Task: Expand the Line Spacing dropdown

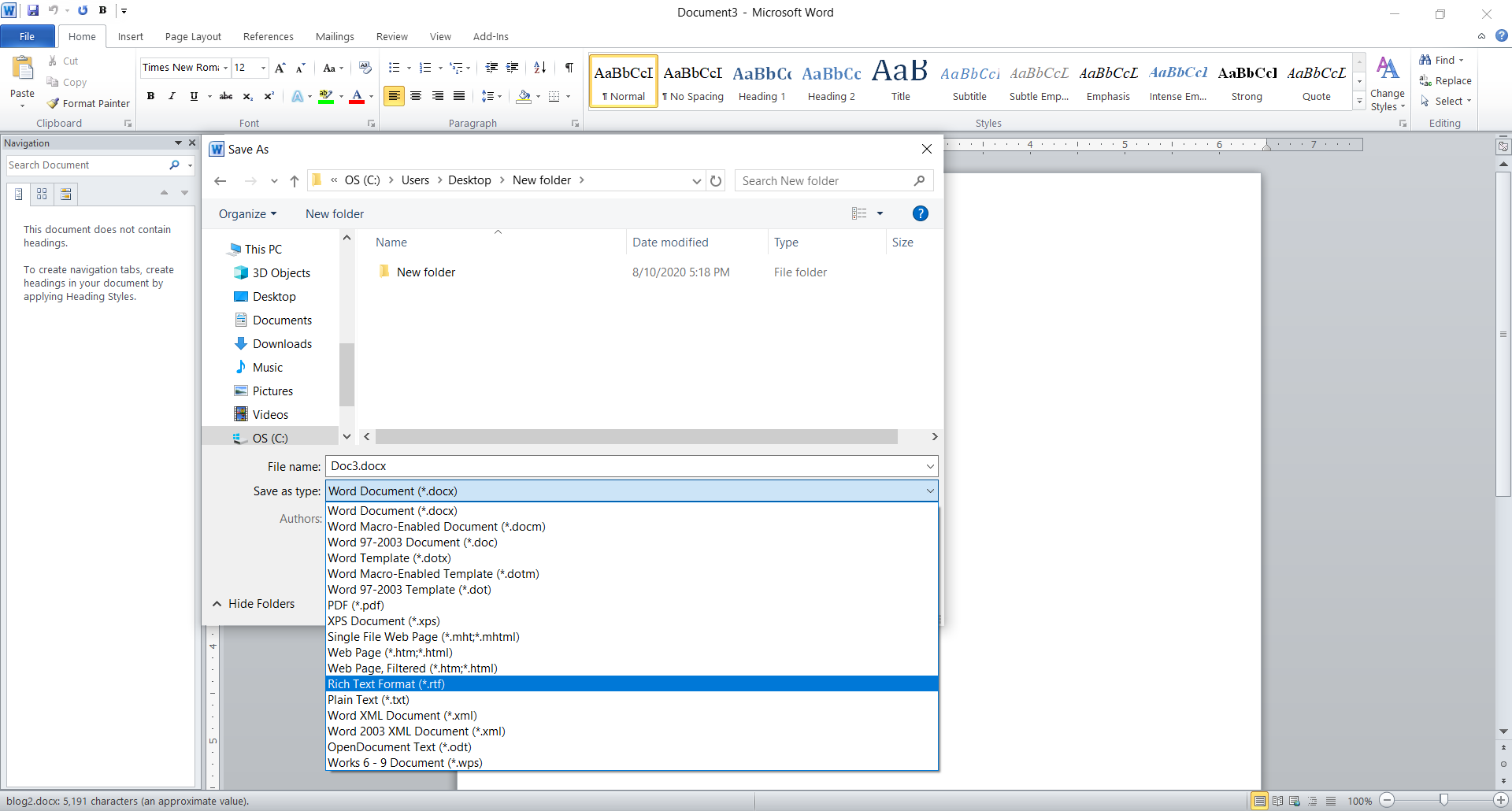Action: 498,96
